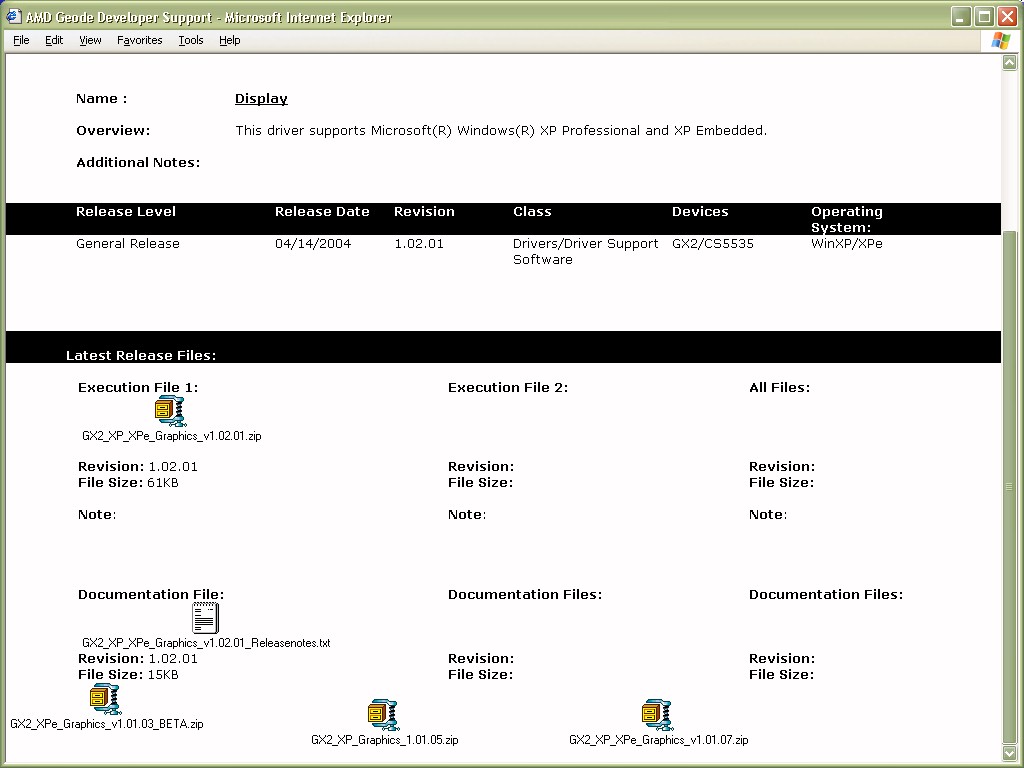The image size is (1024, 768).
Task: Open the Edit menu
Action: pos(54,40)
